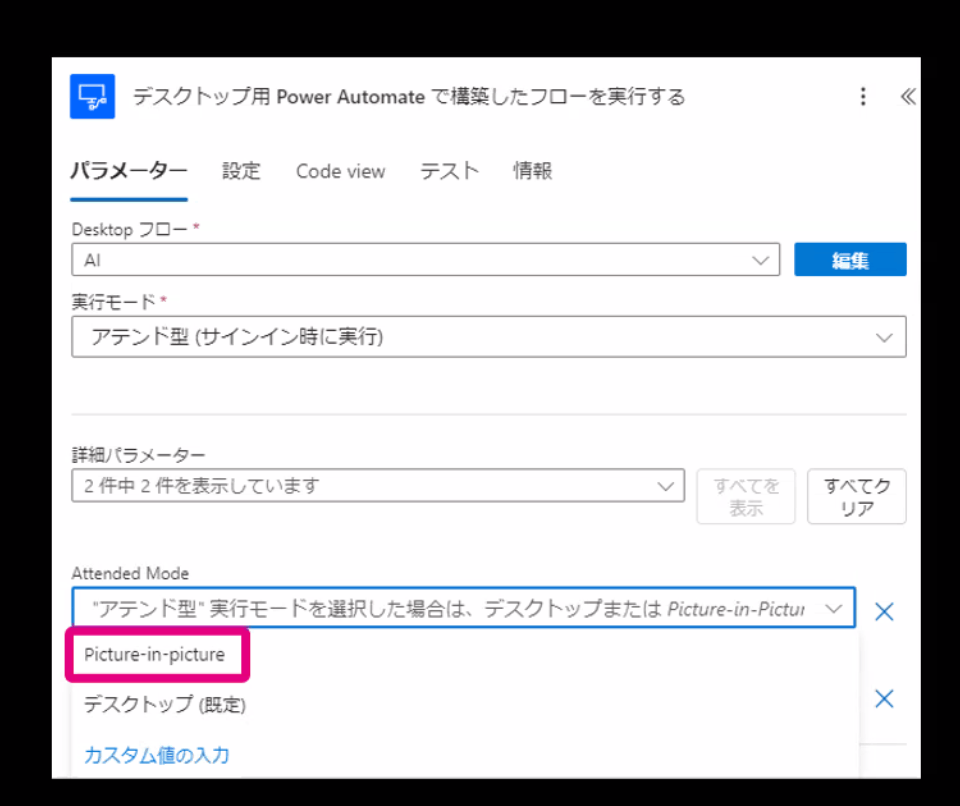Collapse the panel with double chevron
The height and width of the screenshot is (806, 960).
click(x=908, y=96)
